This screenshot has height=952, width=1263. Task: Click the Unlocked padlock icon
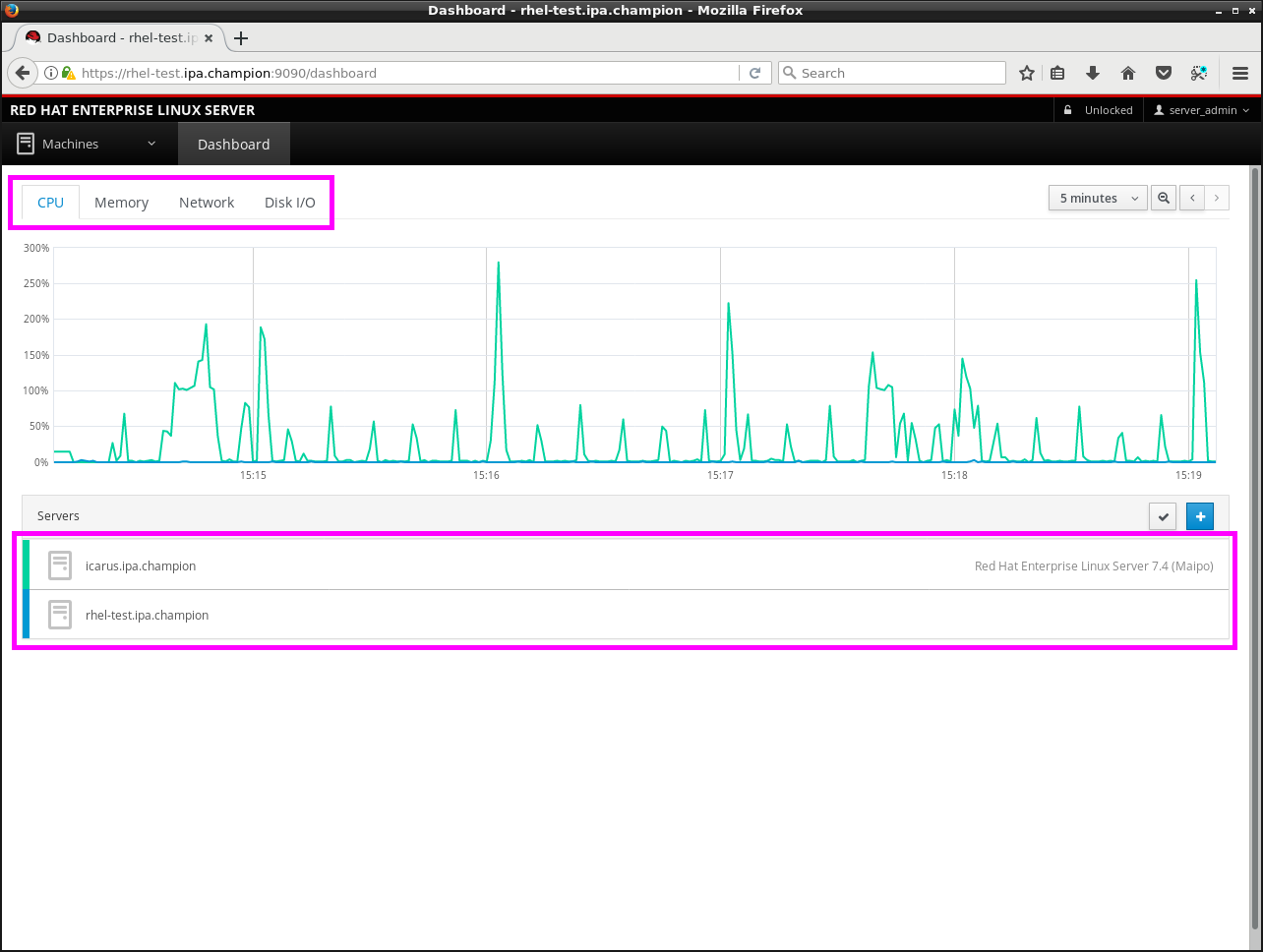pos(1068,110)
